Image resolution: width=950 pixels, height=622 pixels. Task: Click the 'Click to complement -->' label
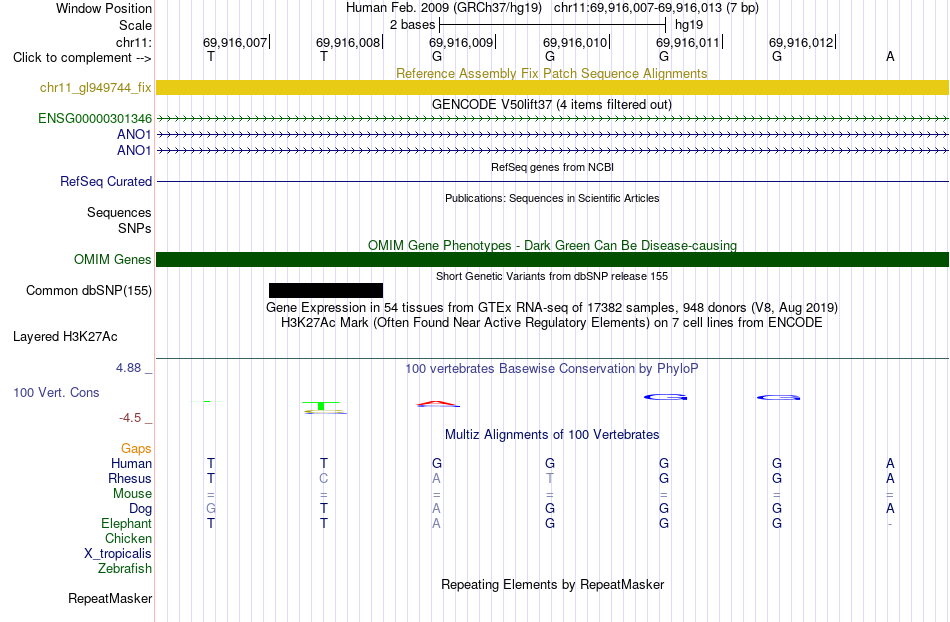click(x=82, y=58)
